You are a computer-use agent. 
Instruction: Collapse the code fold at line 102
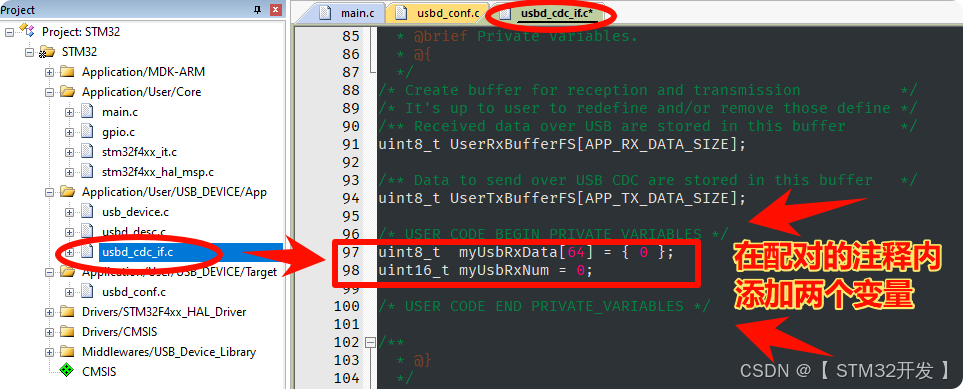click(370, 342)
